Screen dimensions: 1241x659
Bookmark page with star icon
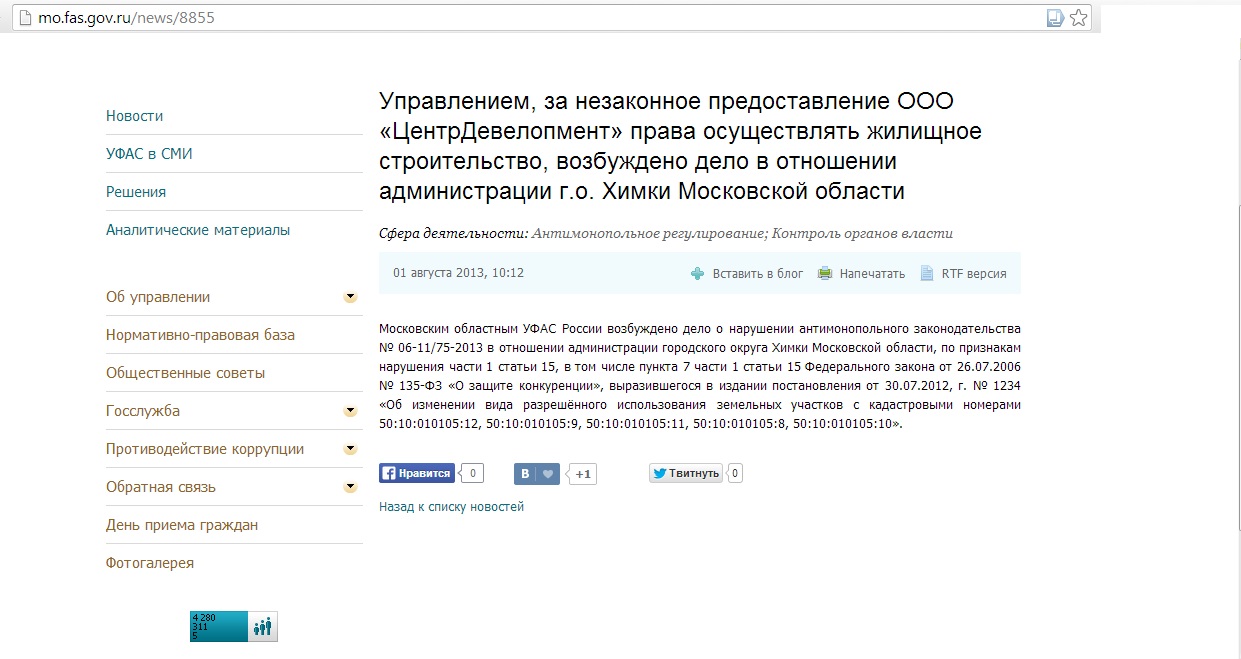pyautogui.click(x=1078, y=17)
